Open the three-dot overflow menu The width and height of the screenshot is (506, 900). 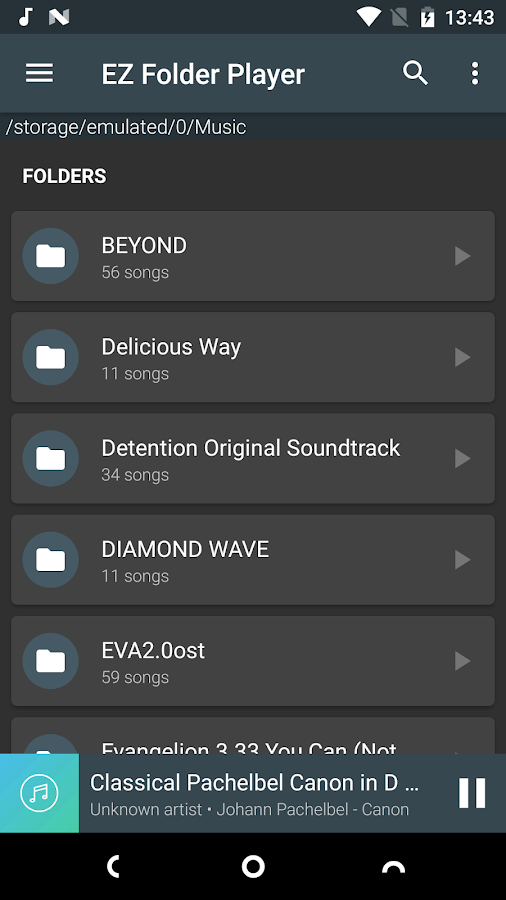pyautogui.click(x=474, y=73)
